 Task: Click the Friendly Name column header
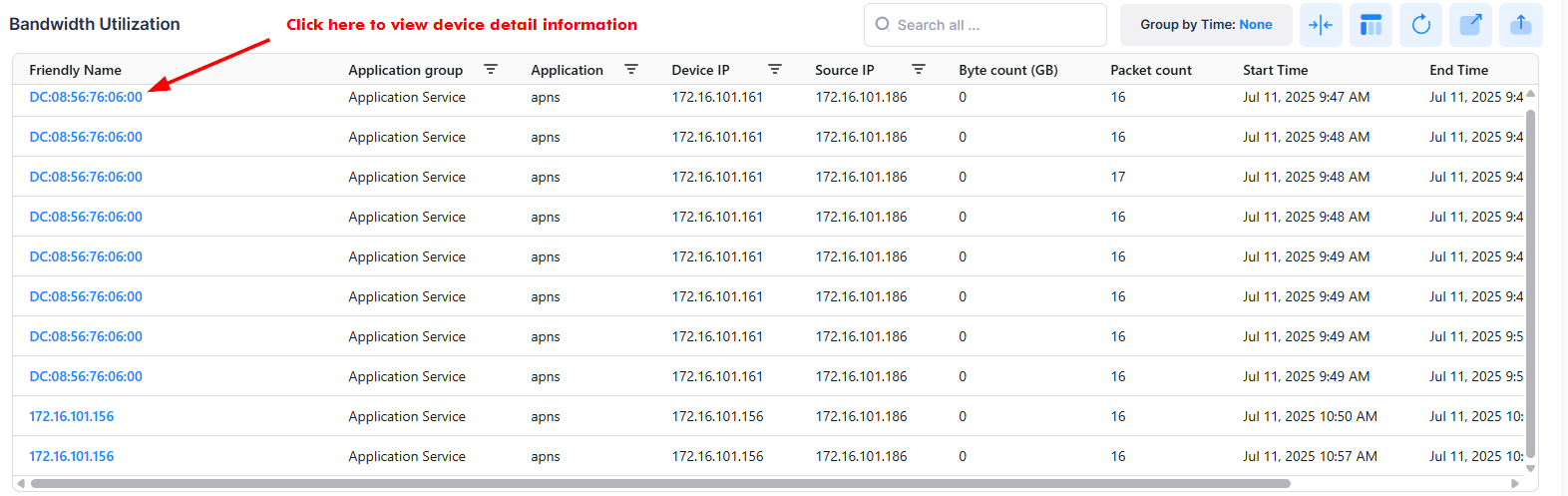pos(76,70)
